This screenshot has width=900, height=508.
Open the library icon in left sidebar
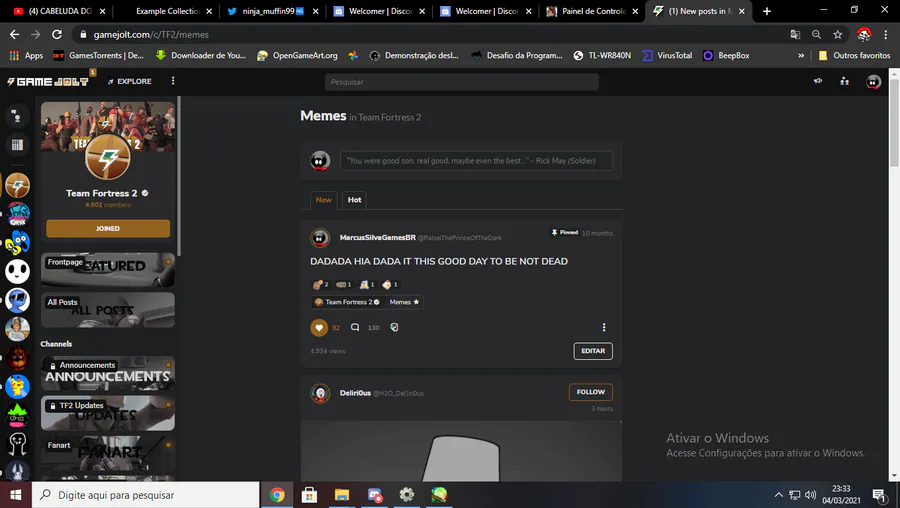click(17, 145)
